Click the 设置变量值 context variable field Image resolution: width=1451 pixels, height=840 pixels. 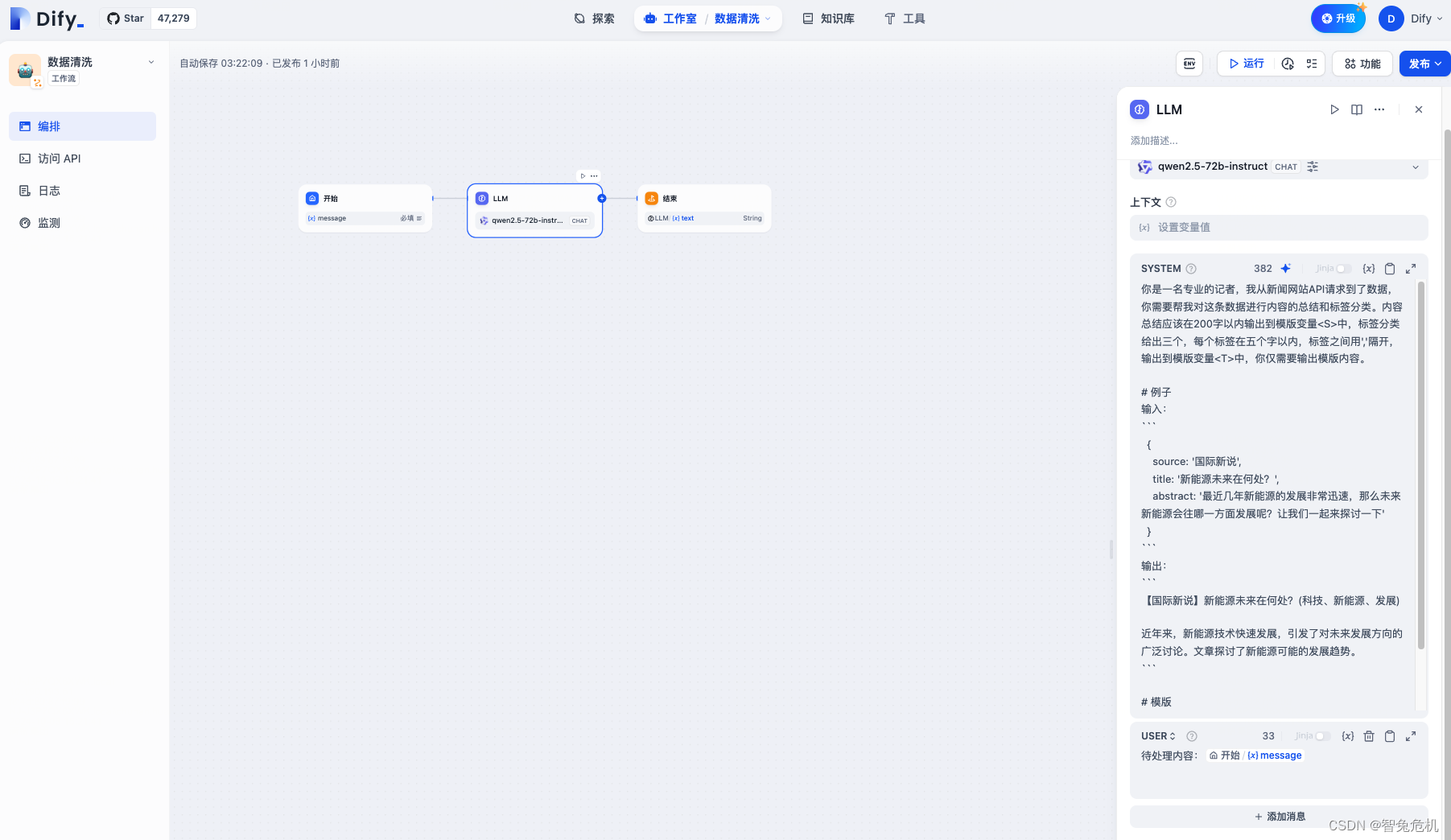(x=1279, y=228)
